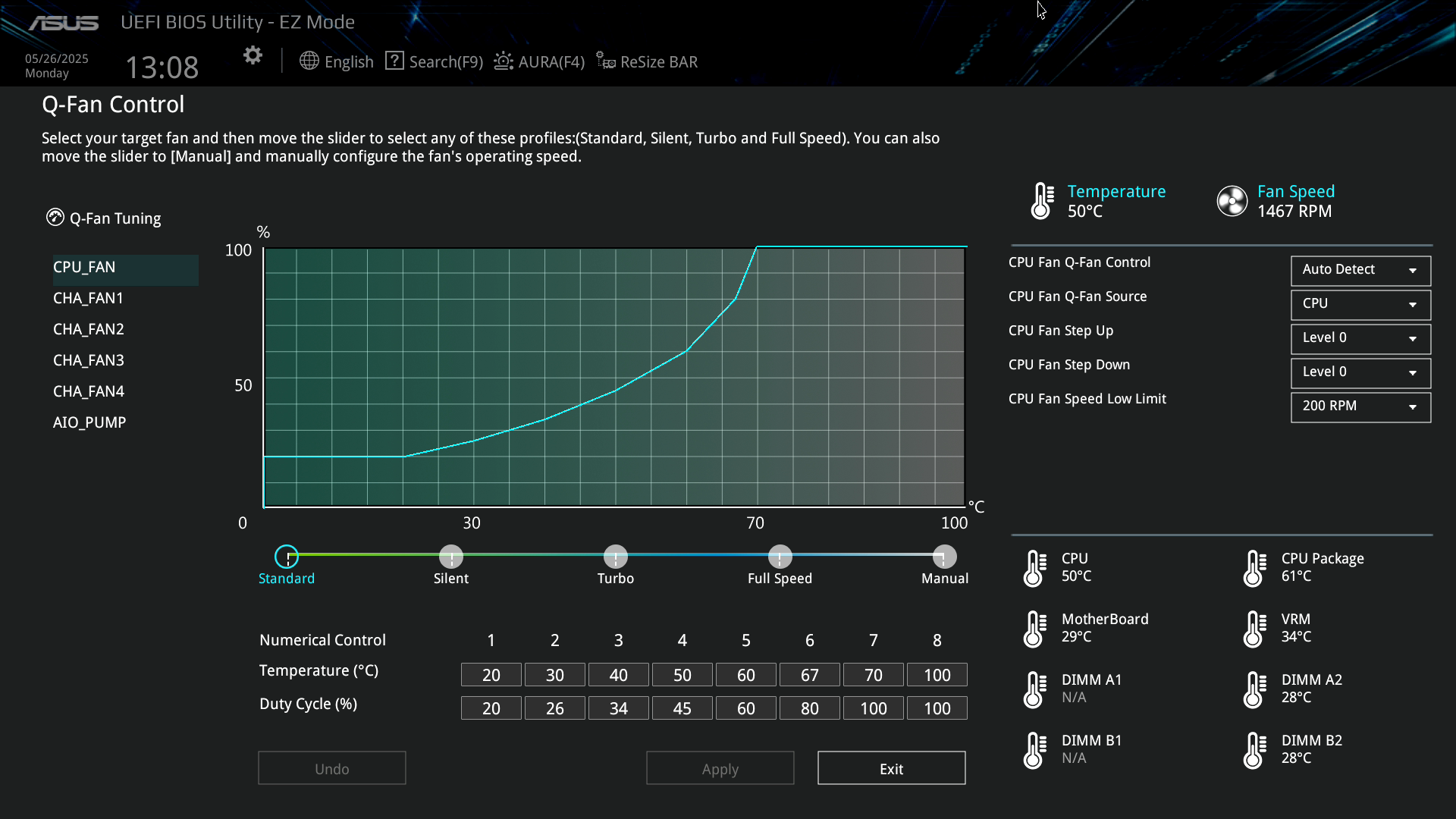Click the Apply button

coord(720,768)
